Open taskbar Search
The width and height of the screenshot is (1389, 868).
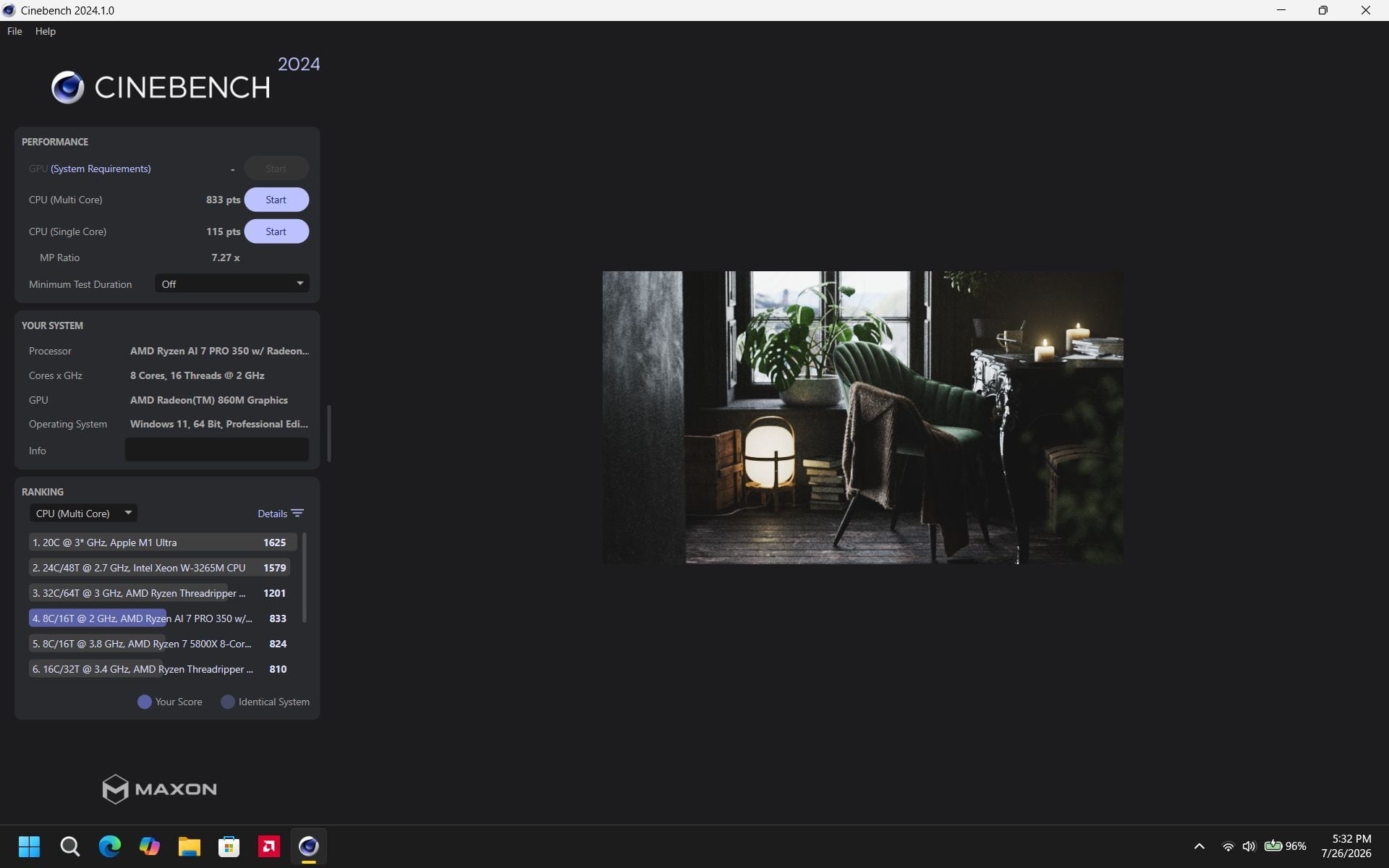point(70,846)
